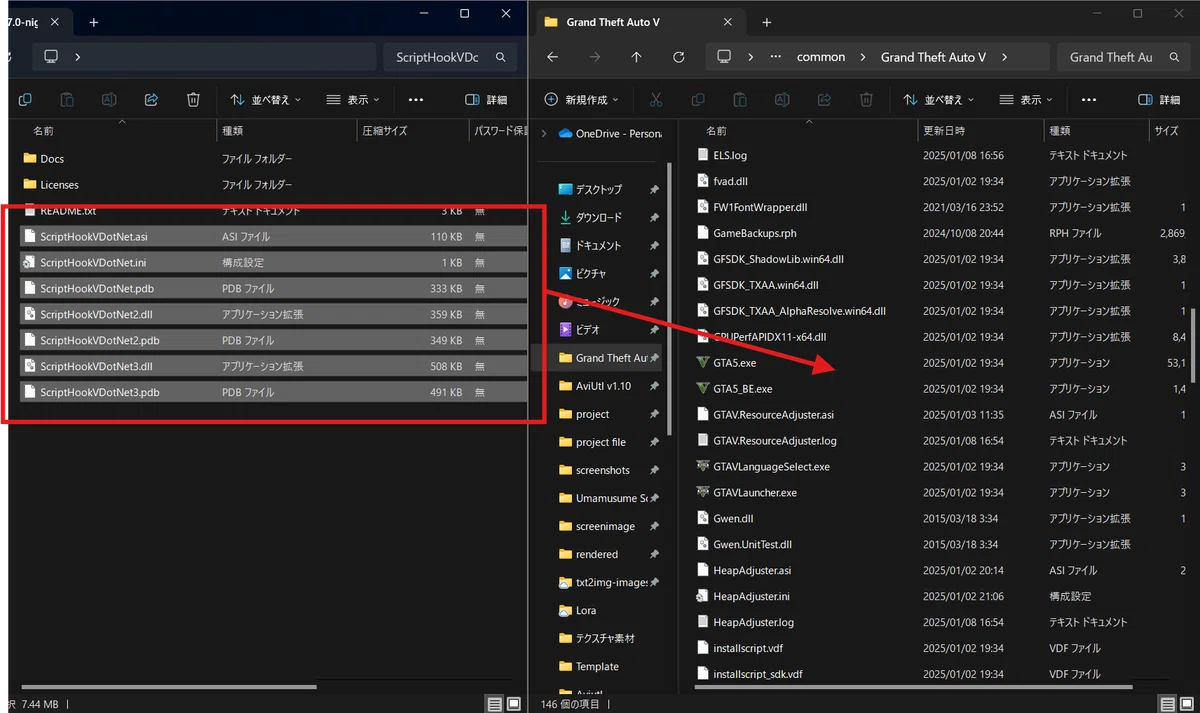Open Docs folder in left window
1200x713 pixels.
[x=52, y=159]
